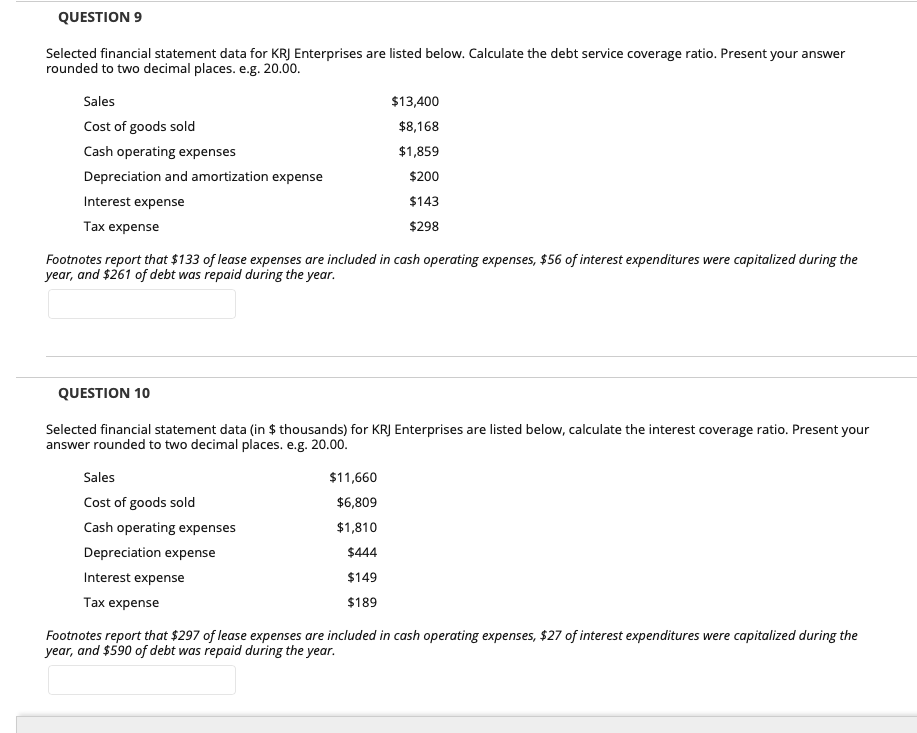This screenshot has height=733, width=917.
Task: Select the QUESTION 10 heading
Action: click(103, 392)
